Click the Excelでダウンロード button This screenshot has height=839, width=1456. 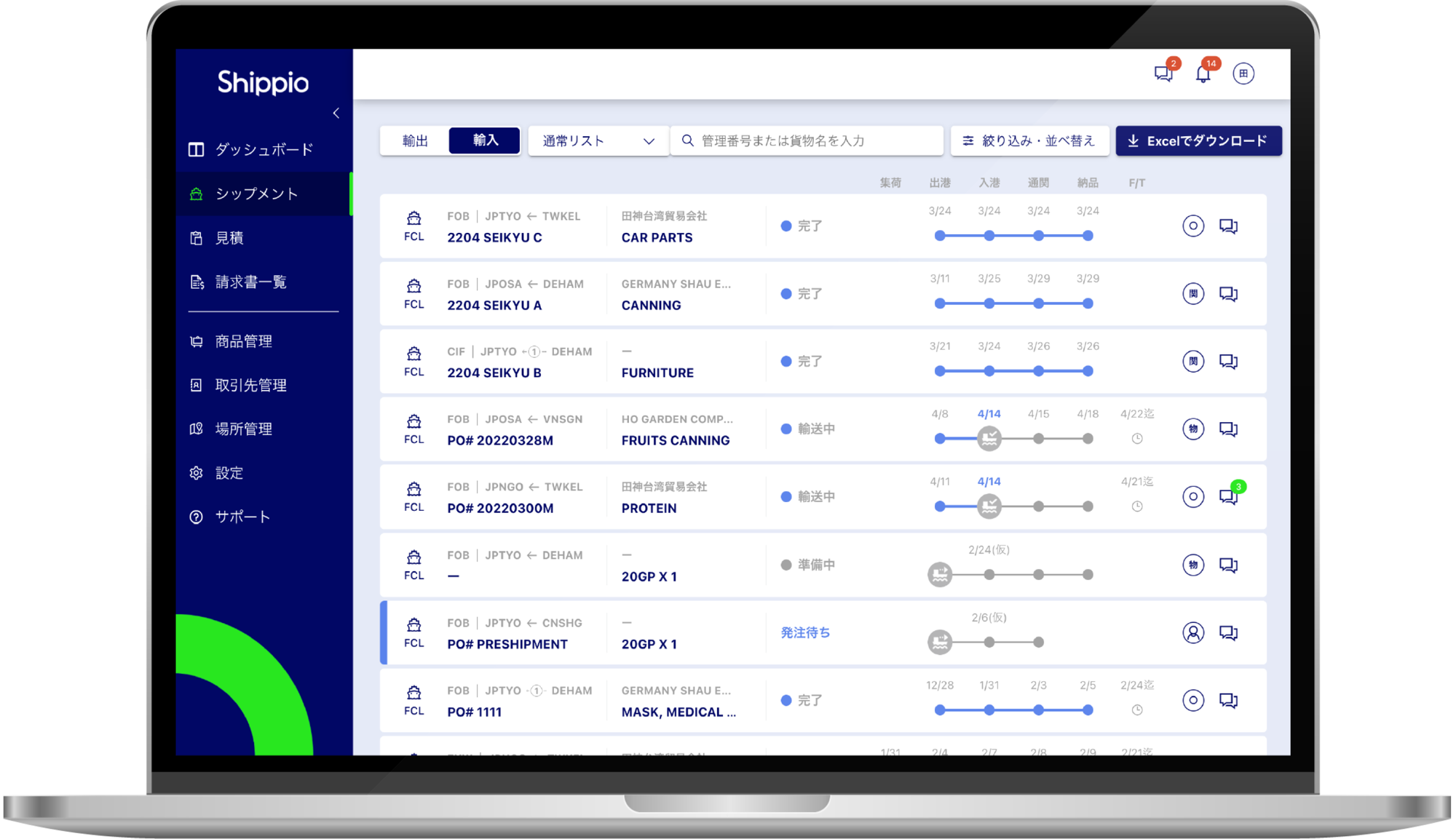pyautogui.click(x=1198, y=141)
